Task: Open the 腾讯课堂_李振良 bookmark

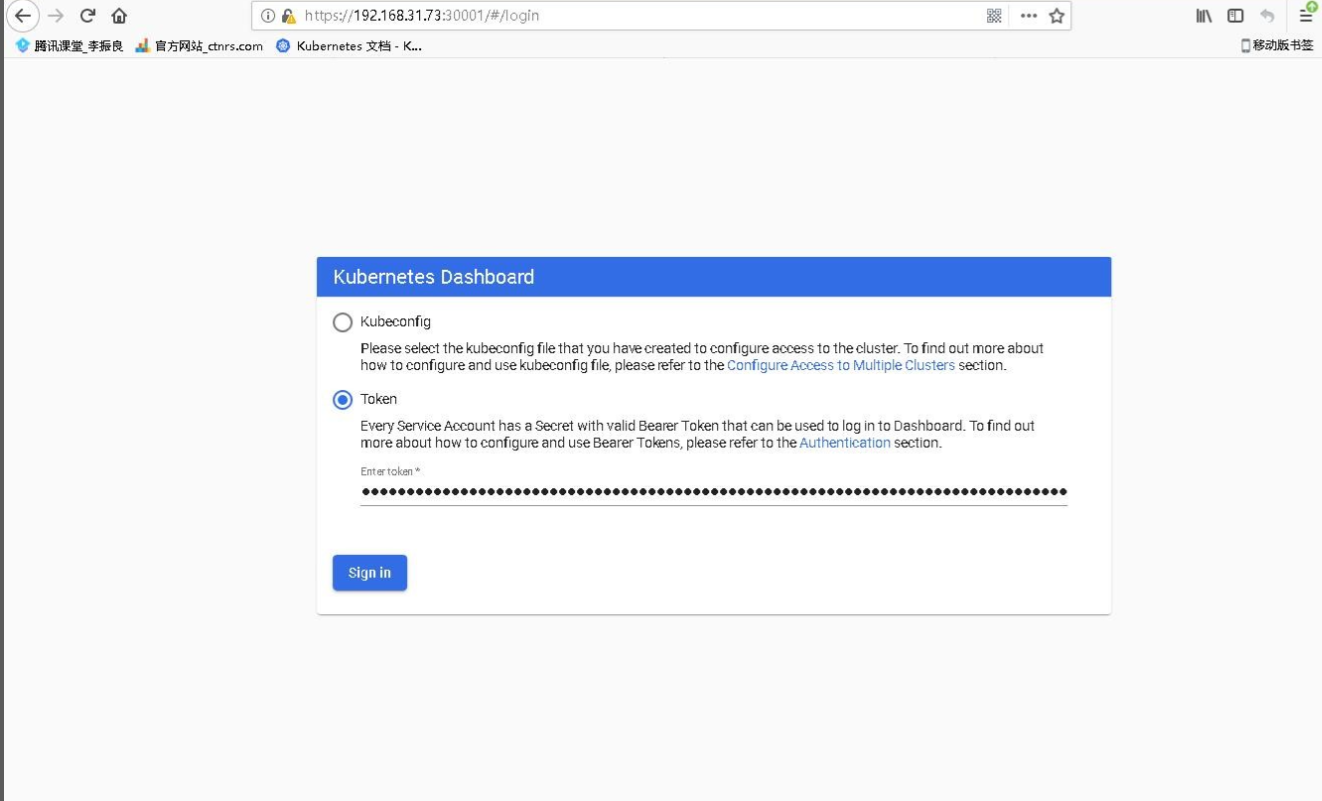Action: pos(70,46)
